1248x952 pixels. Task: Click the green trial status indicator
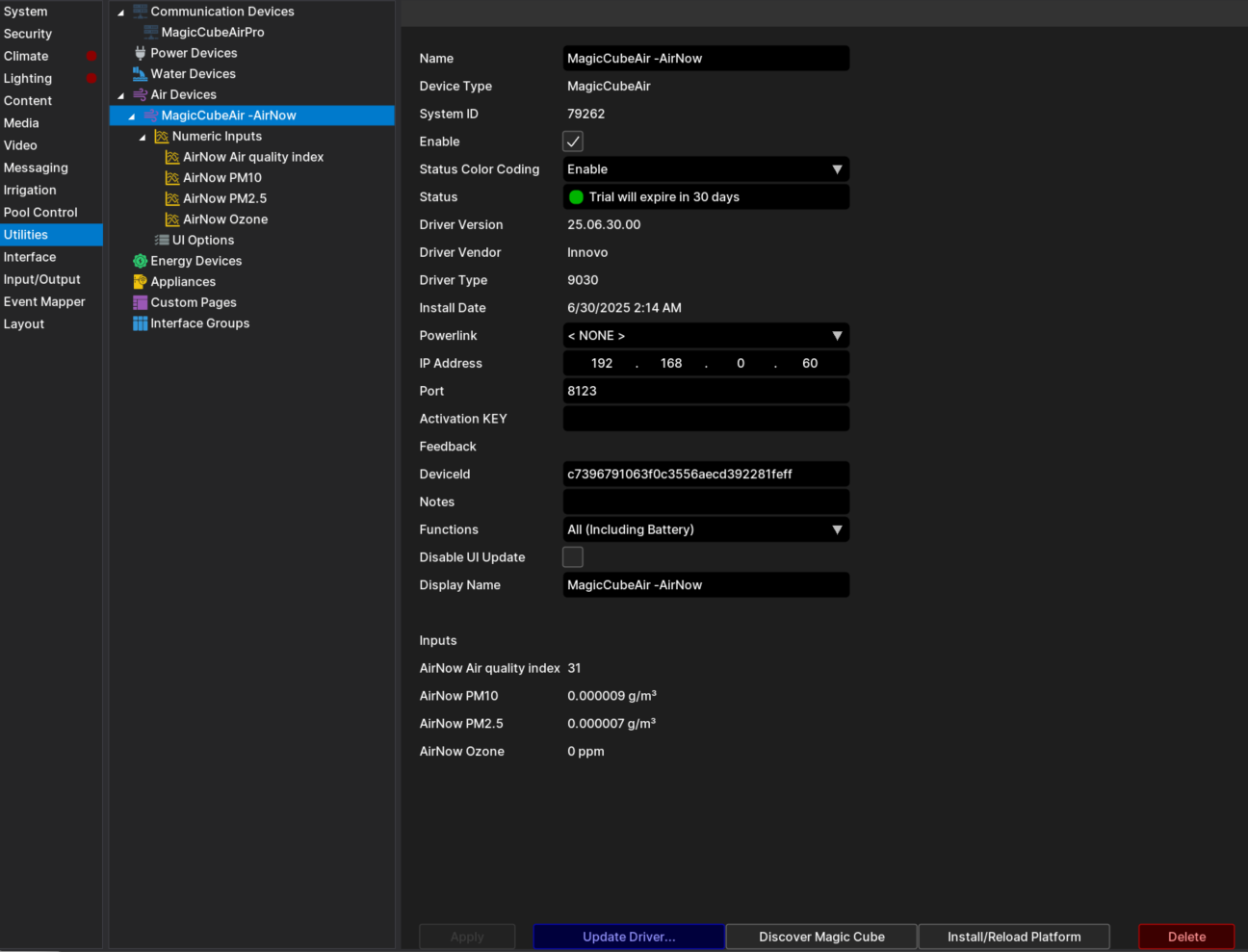pos(576,197)
